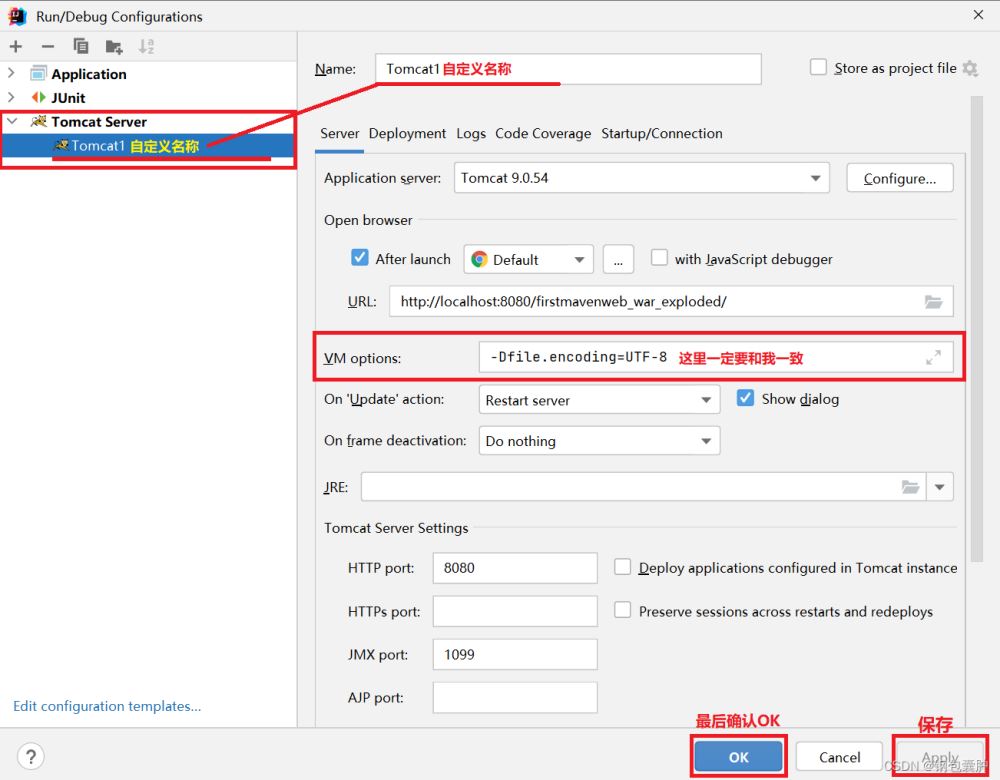This screenshot has width=1000, height=780.
Task: Switch to the Logs tab
Action: (x=471, y=133)
